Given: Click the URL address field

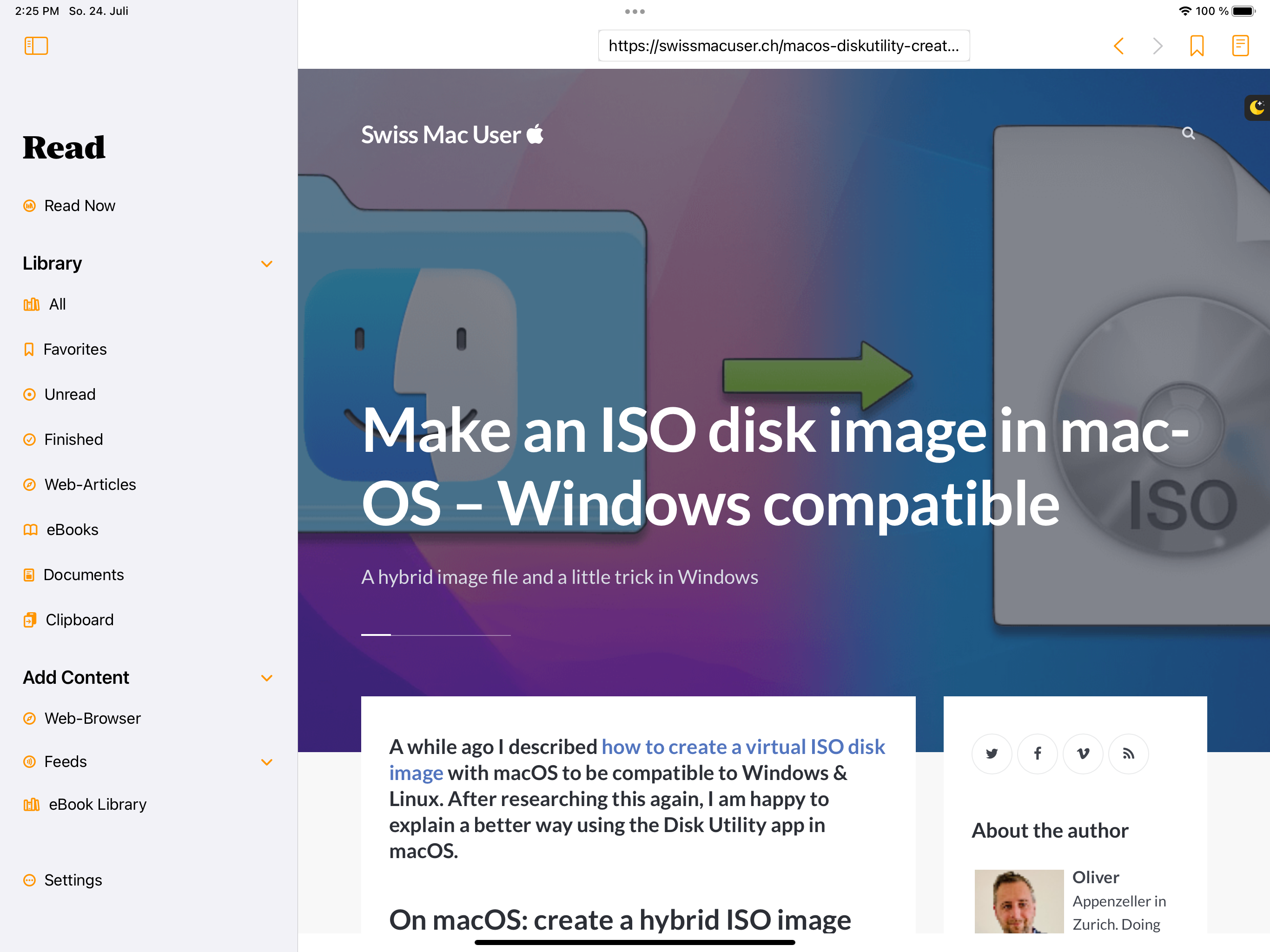Looking at the screenshot, I should pyautogui.click(x=784, y=46).
